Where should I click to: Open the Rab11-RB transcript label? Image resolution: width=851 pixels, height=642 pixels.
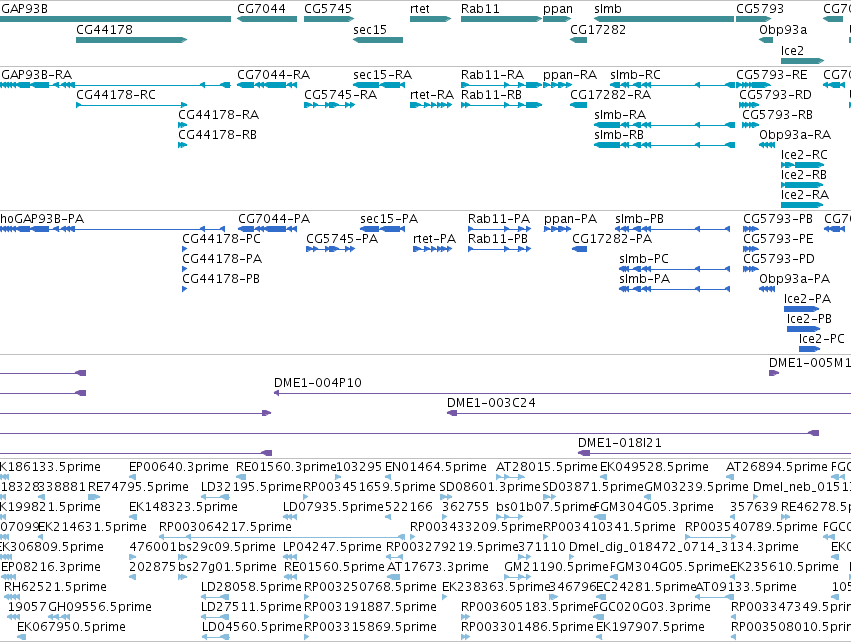tap(491, 94)
